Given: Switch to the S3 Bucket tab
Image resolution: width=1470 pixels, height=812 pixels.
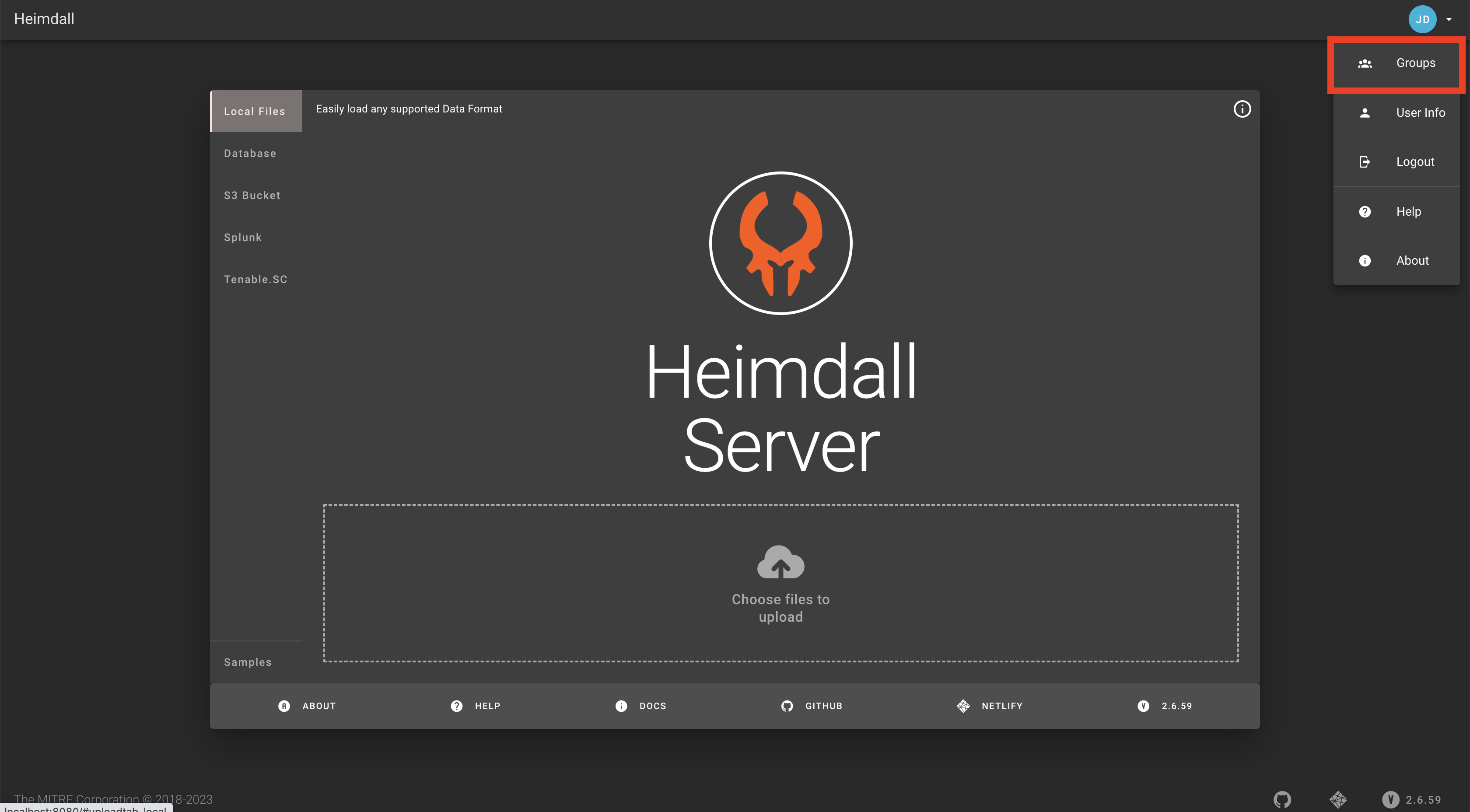Looking at the screenshot, I should [x=252, y=195].
